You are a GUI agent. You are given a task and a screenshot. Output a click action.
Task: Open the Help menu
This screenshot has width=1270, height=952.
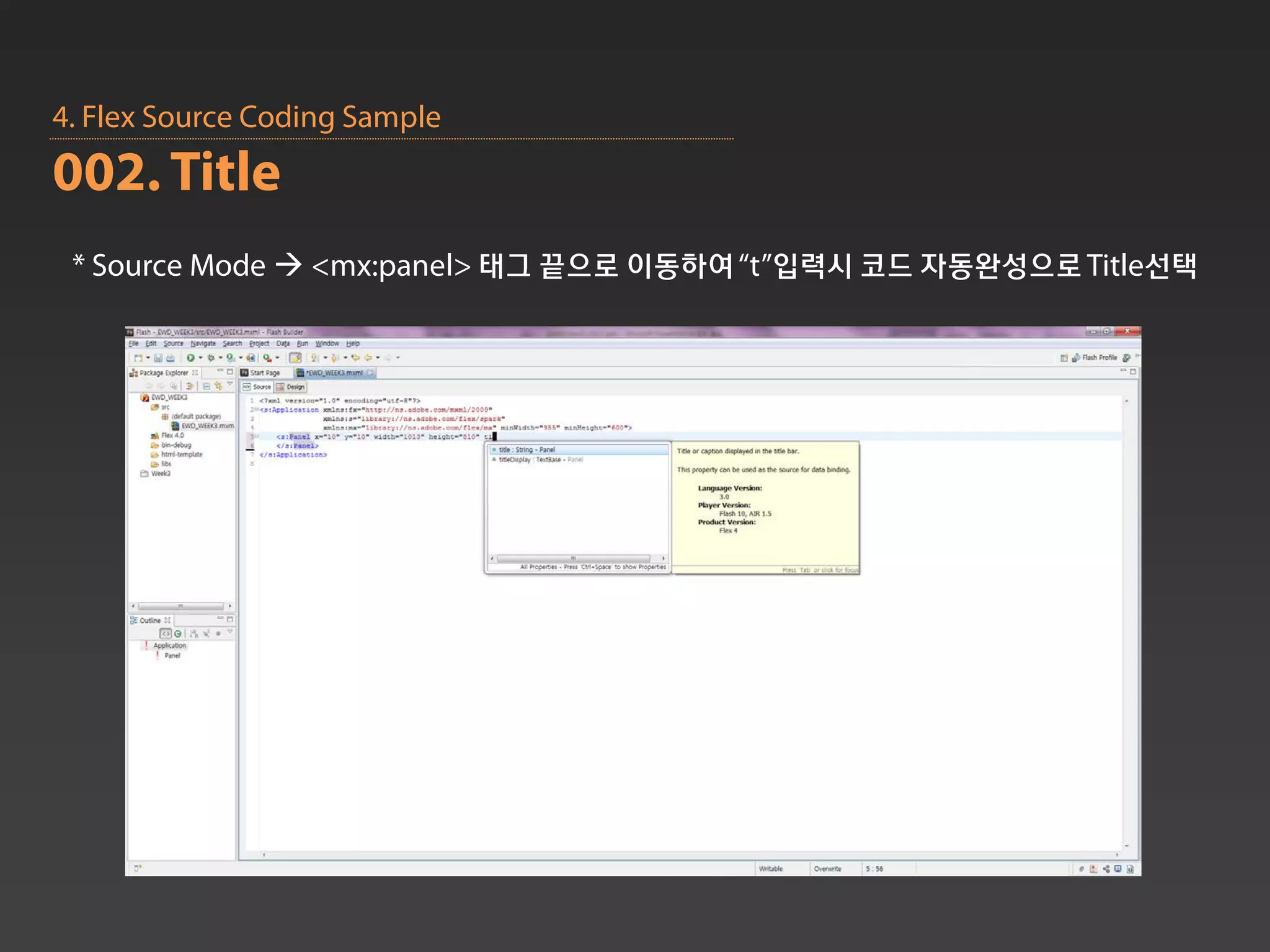(x=353, y=343)
